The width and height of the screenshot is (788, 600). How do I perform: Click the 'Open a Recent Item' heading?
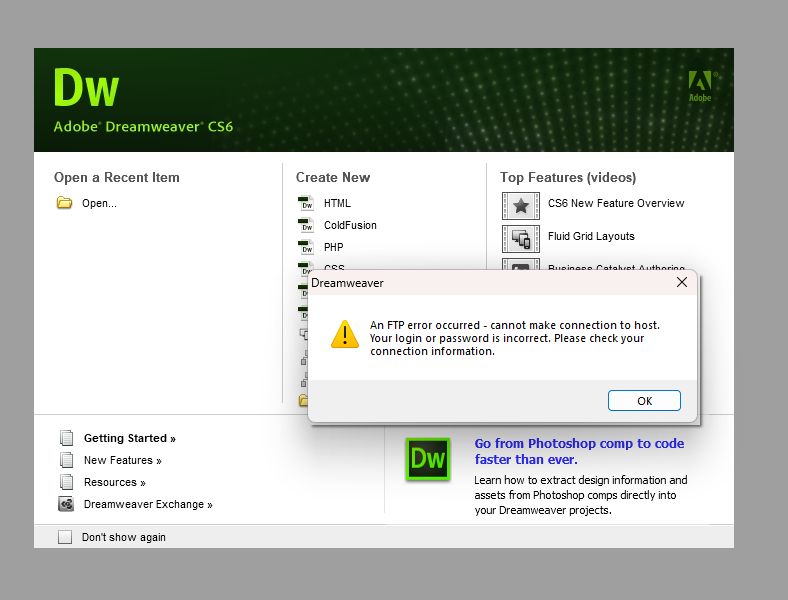tap(117, 177)
